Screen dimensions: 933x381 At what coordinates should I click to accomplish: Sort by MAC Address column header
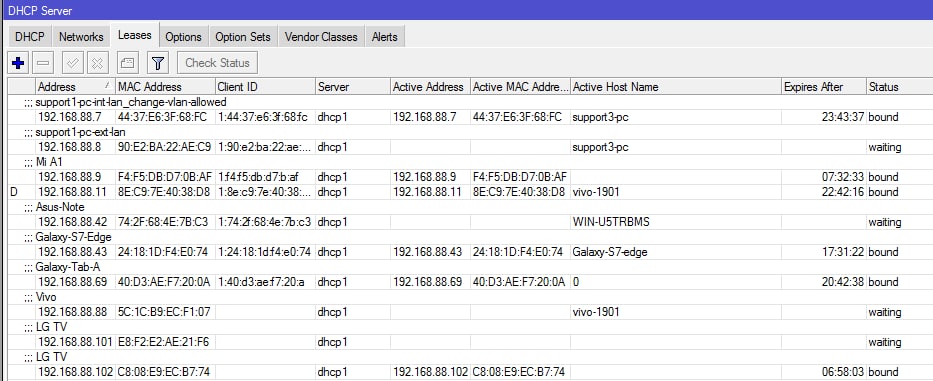[165, 87]
